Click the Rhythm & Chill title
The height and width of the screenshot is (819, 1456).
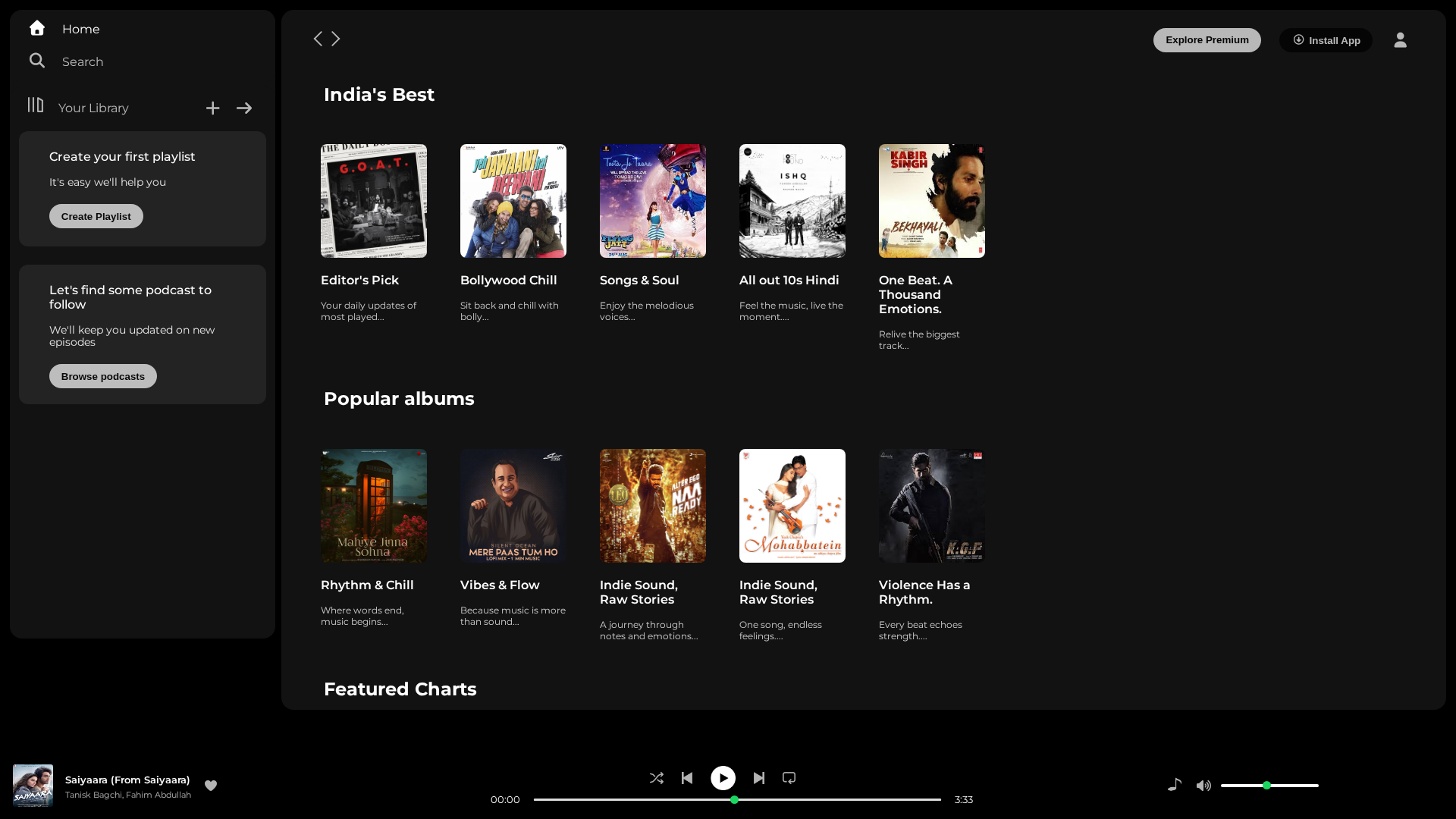pyautogui.click(x=367, y=585)
